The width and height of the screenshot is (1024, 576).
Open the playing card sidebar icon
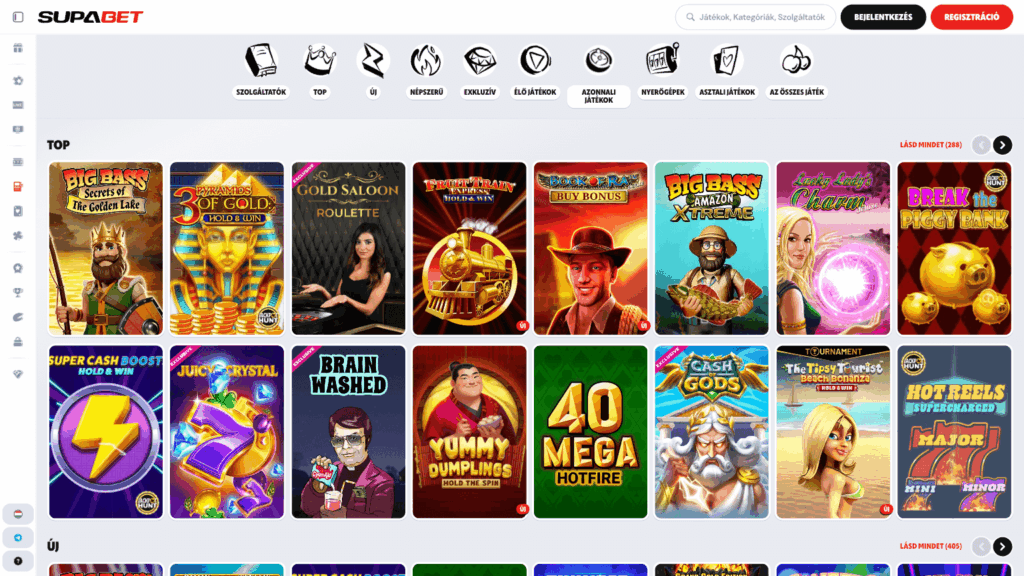click(x=18, y=212)
